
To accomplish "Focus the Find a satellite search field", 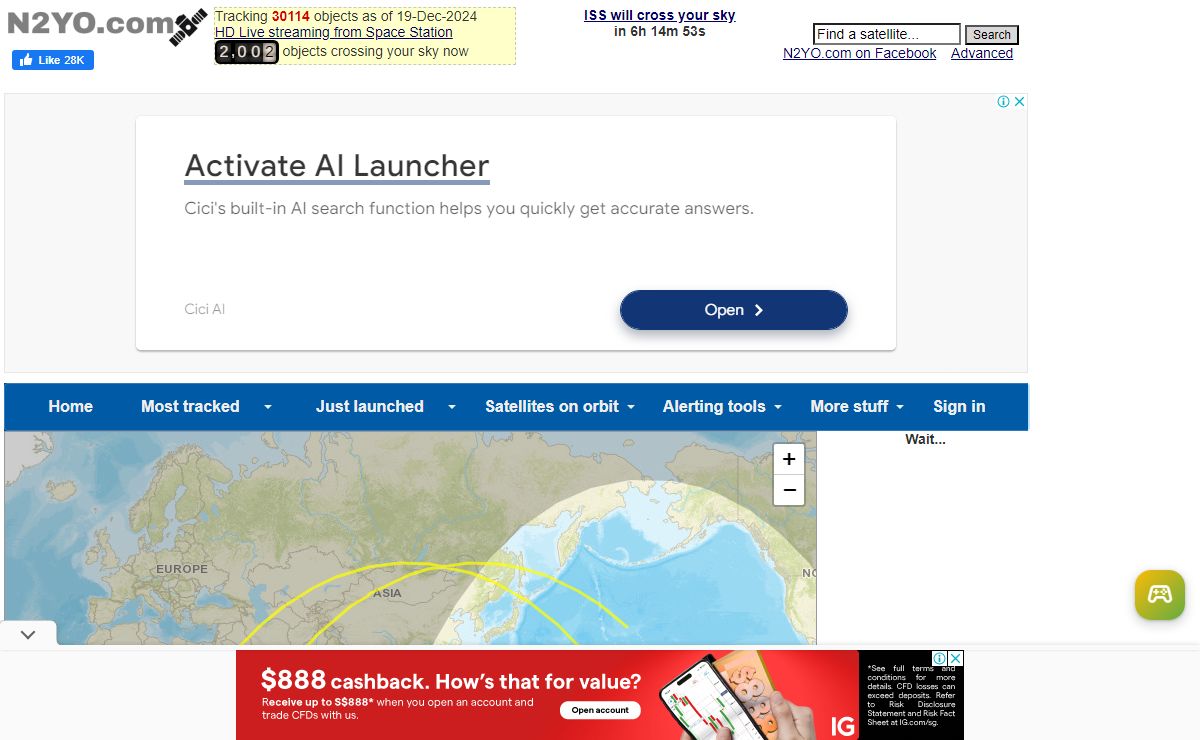I will pos(886,34).
